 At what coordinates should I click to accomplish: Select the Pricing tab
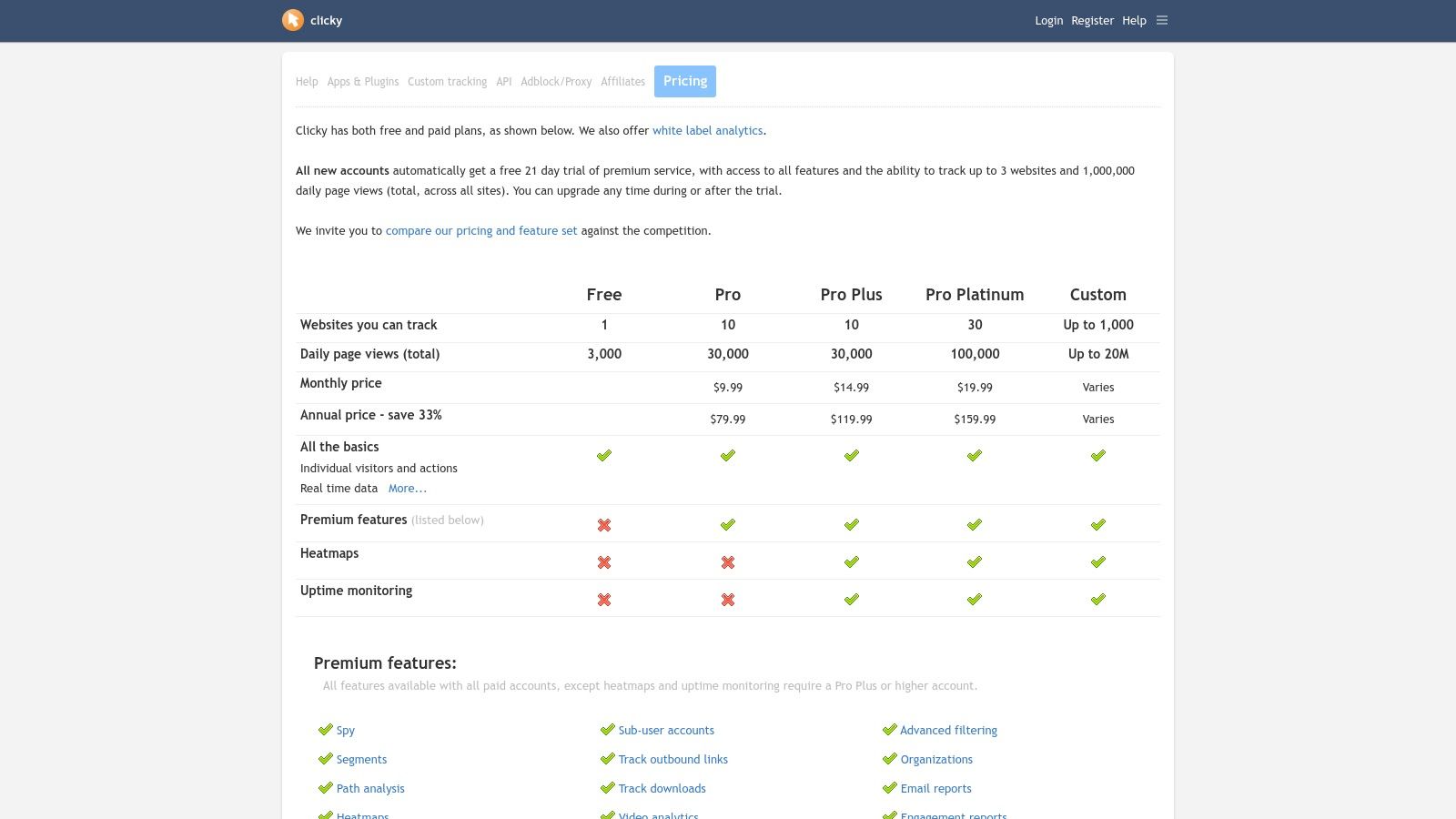[x=685, y=81]
